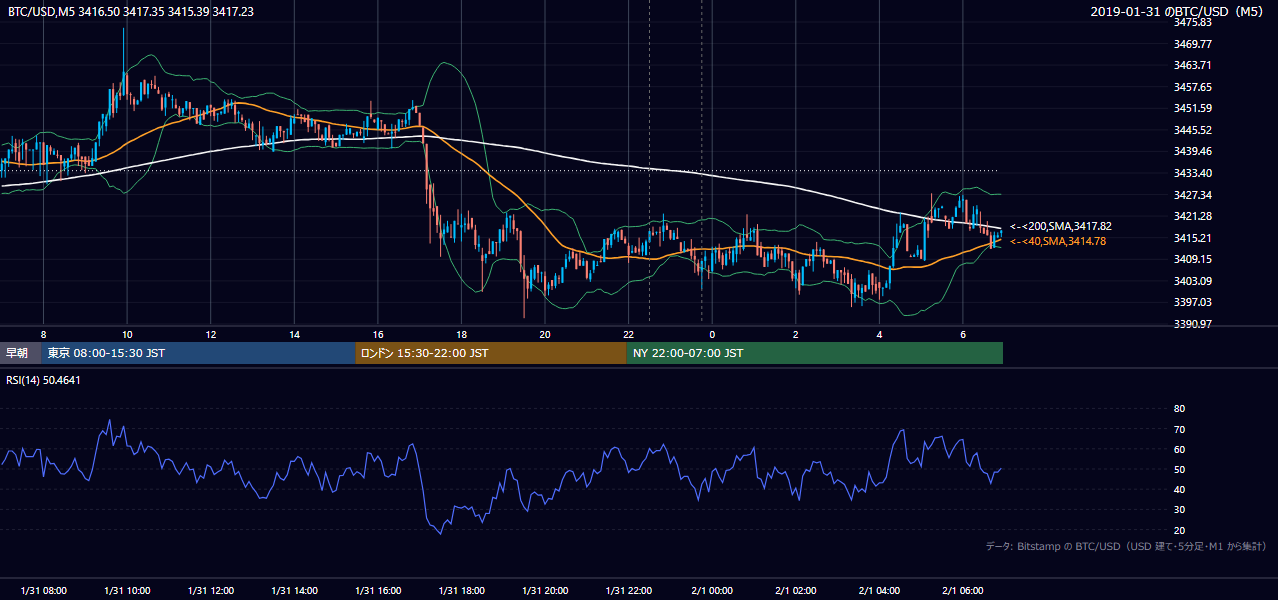Click hour tick 16 under price chart
This screenshot has width=1278, height=600.
pos(378,334)
